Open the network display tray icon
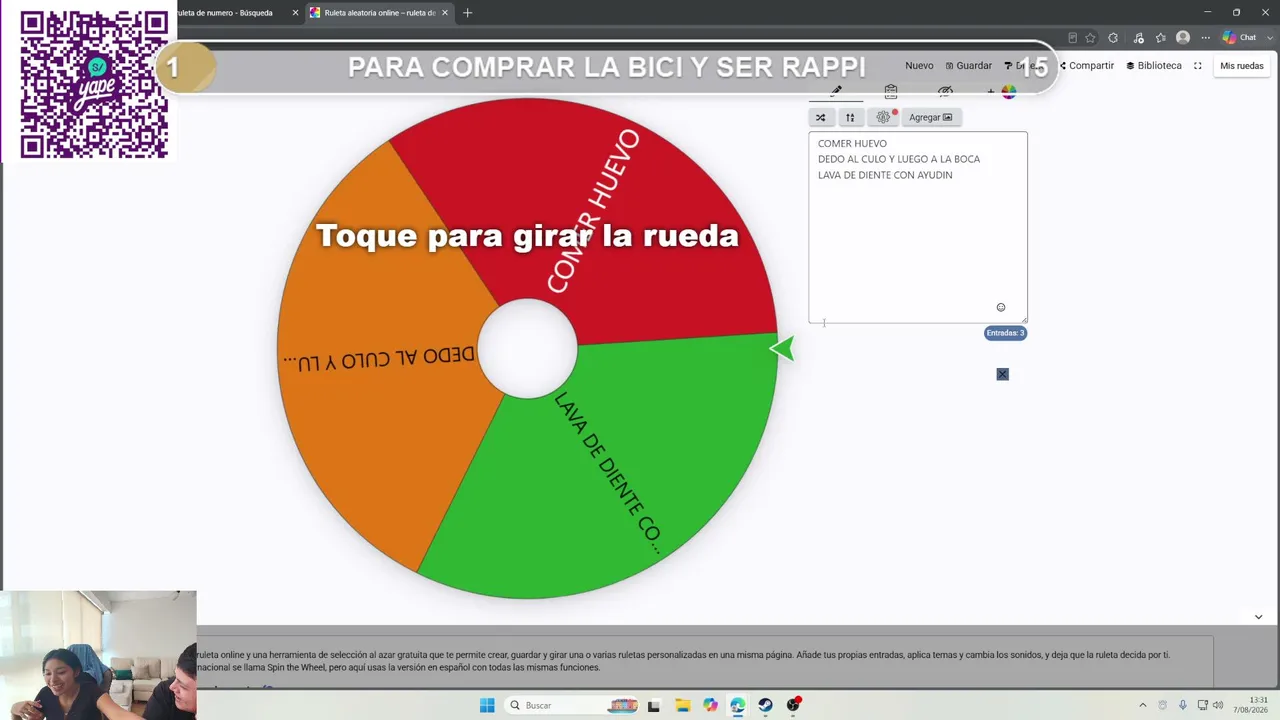 pos(1202,705)
